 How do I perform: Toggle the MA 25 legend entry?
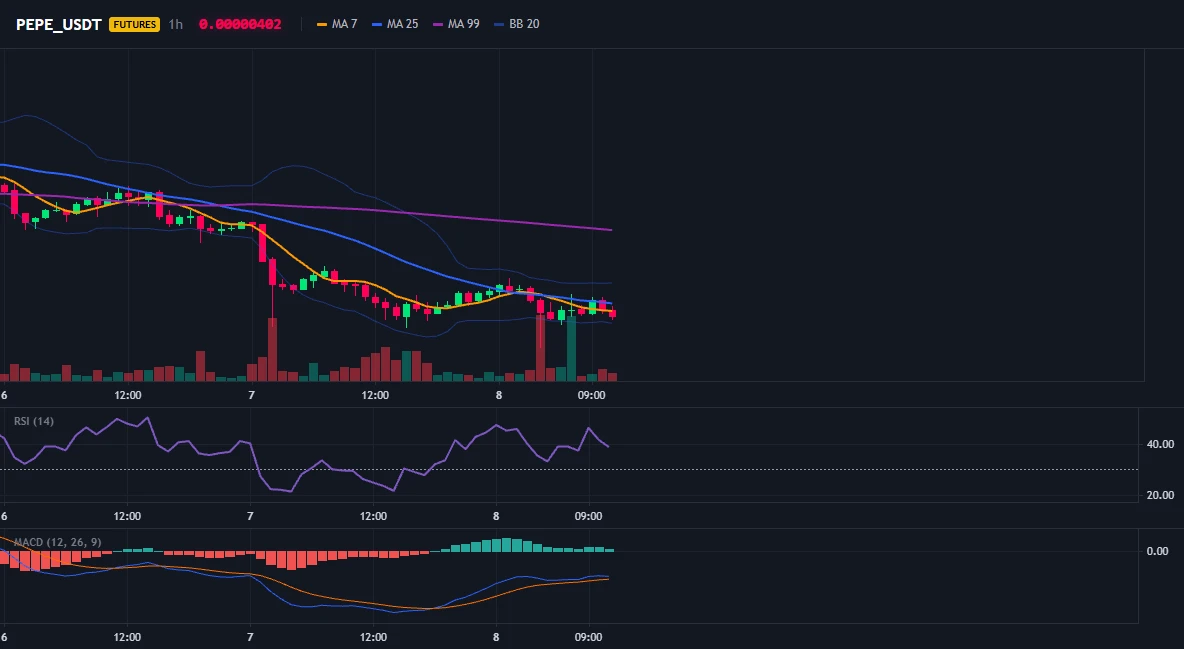click(395, 24)
